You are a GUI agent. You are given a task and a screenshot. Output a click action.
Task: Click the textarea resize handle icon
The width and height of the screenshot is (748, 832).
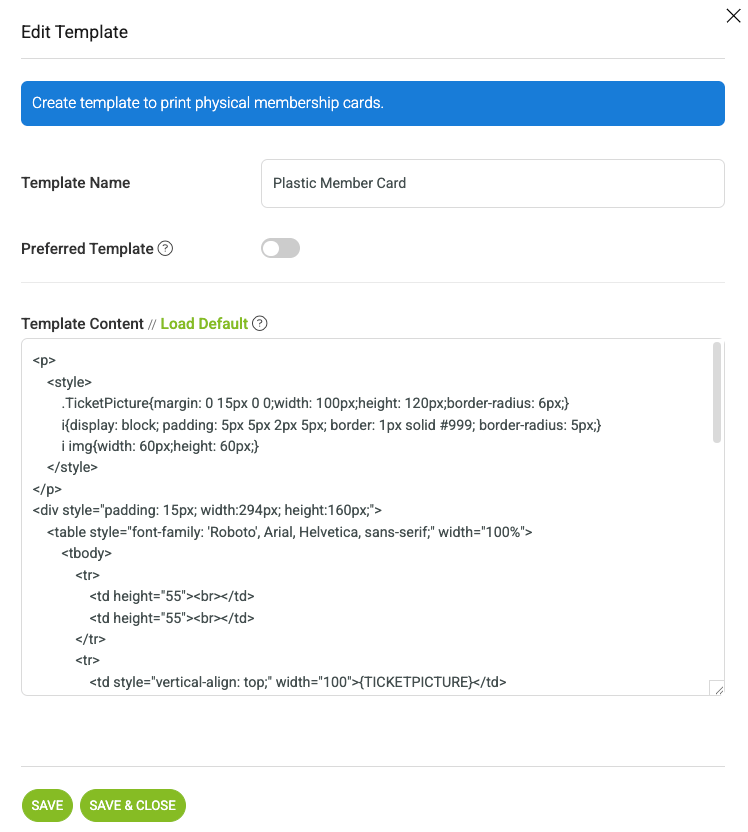717,688
